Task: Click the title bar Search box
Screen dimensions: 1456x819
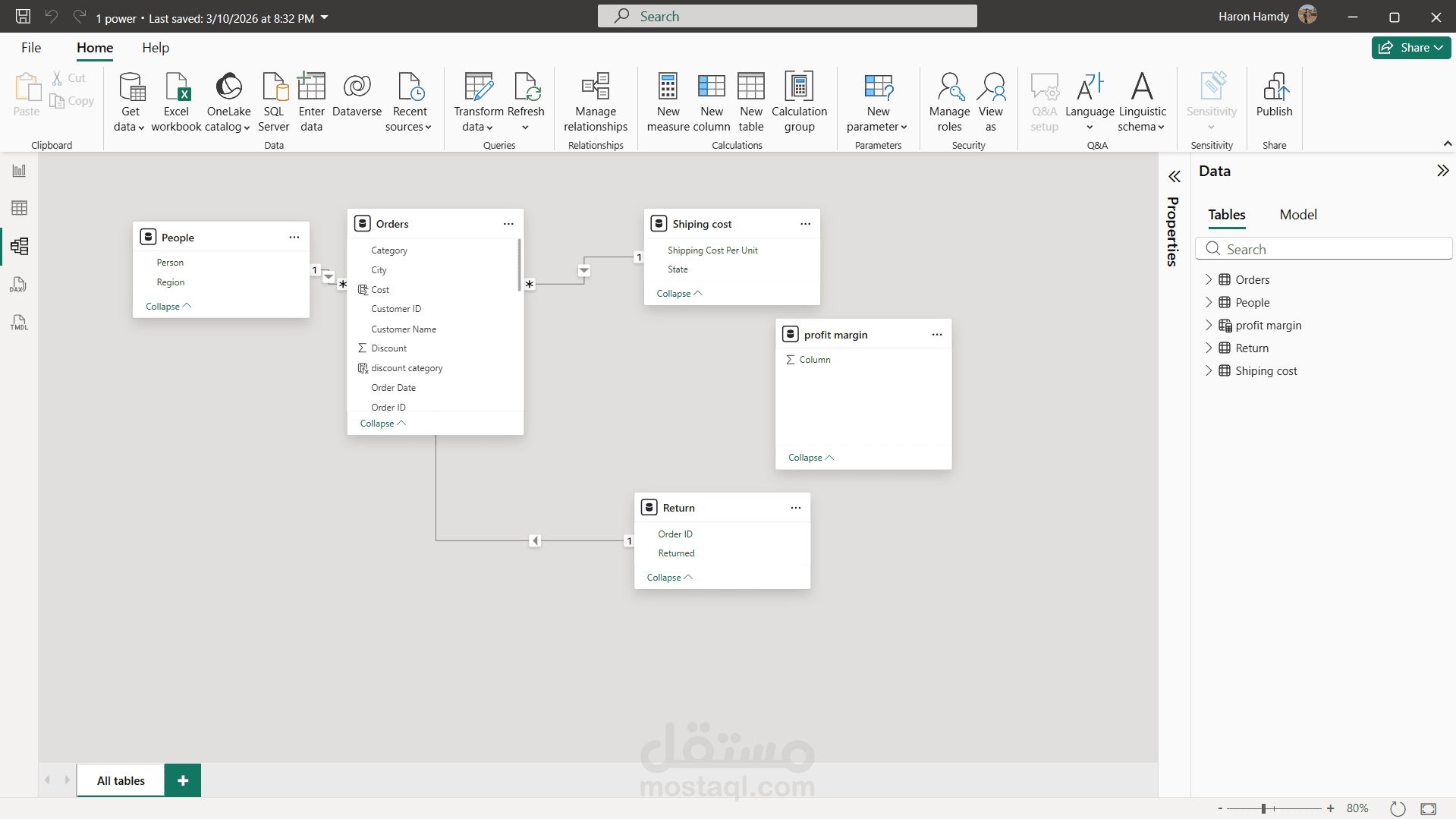Action: (x=787, y=16)
